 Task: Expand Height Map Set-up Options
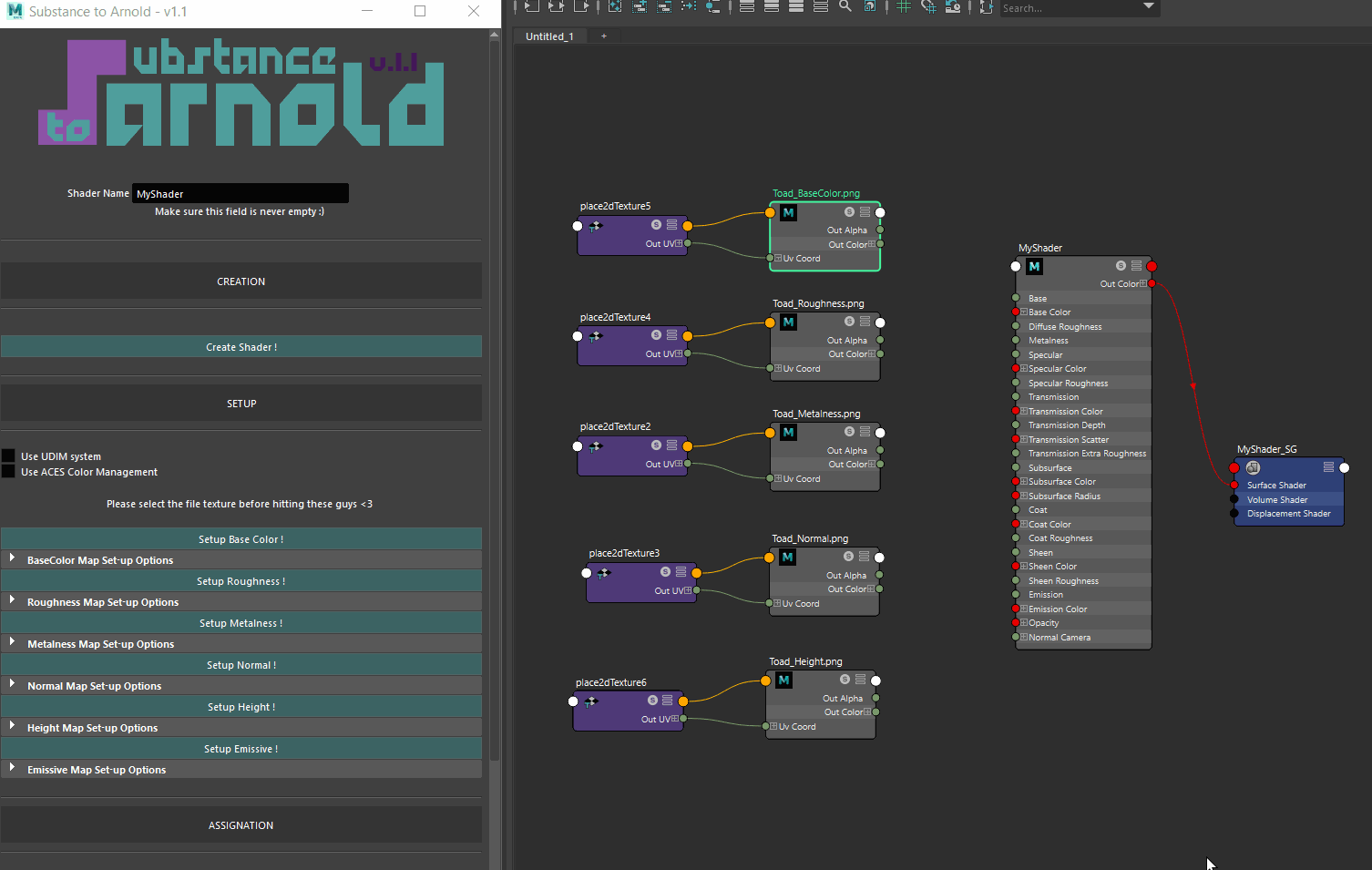coord(12,726)
